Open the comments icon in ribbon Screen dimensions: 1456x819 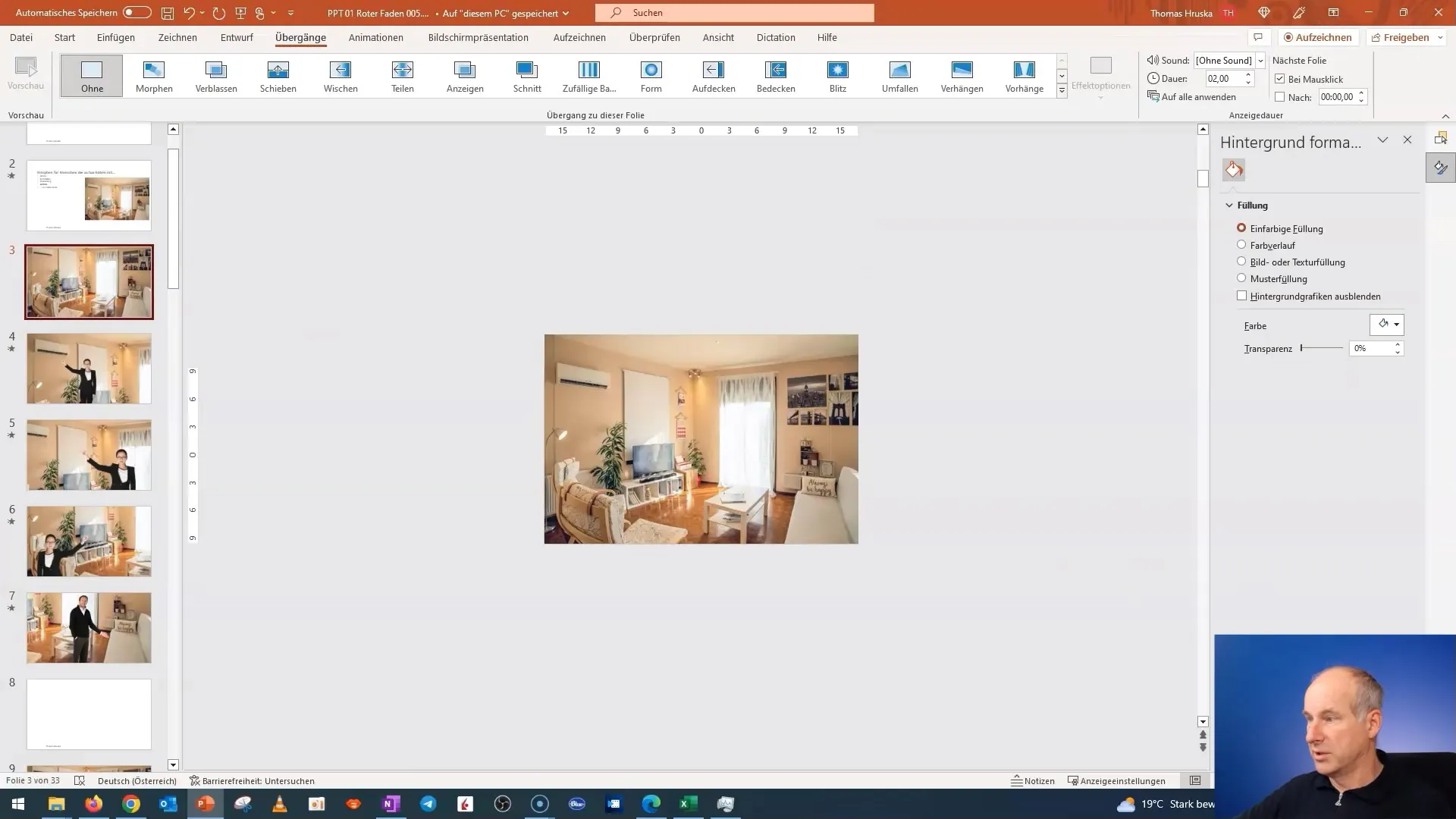tap(1258, 37)
